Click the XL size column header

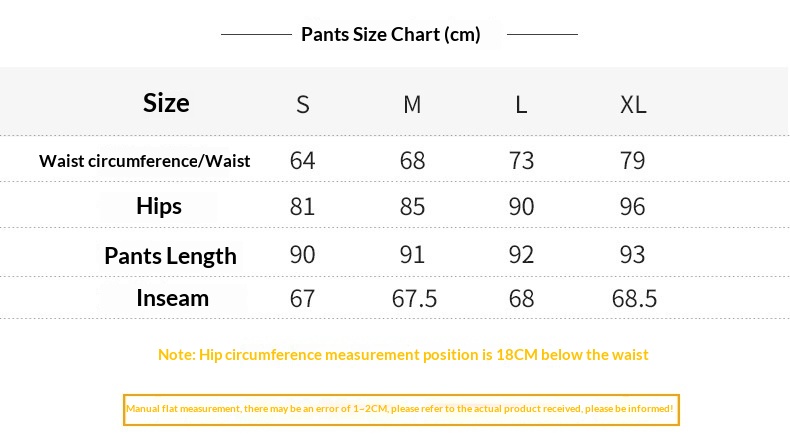pyautogui.click(x=633, y=105)
